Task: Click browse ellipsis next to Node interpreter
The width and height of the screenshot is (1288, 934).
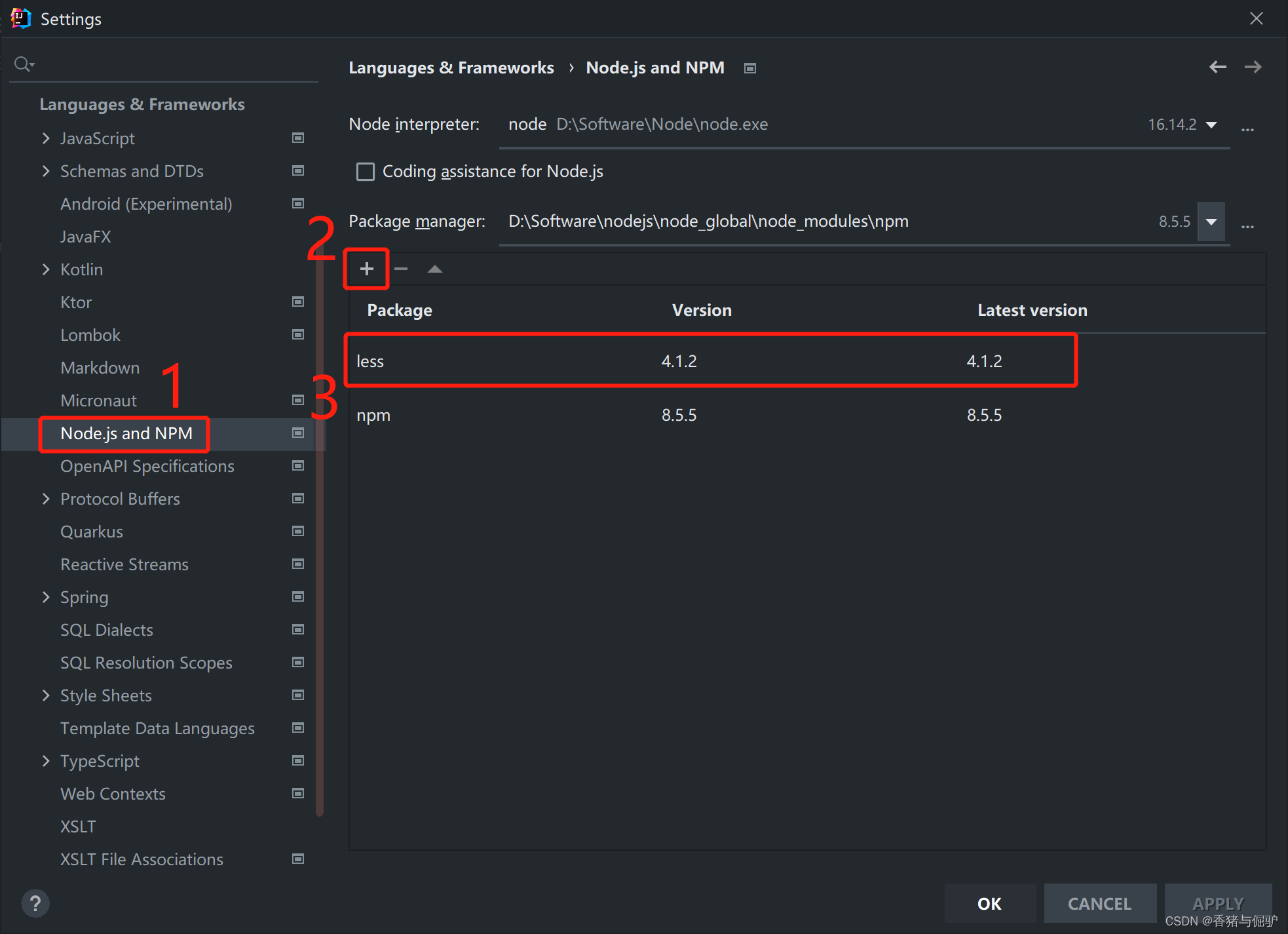Action: [x=1247, y=128]
